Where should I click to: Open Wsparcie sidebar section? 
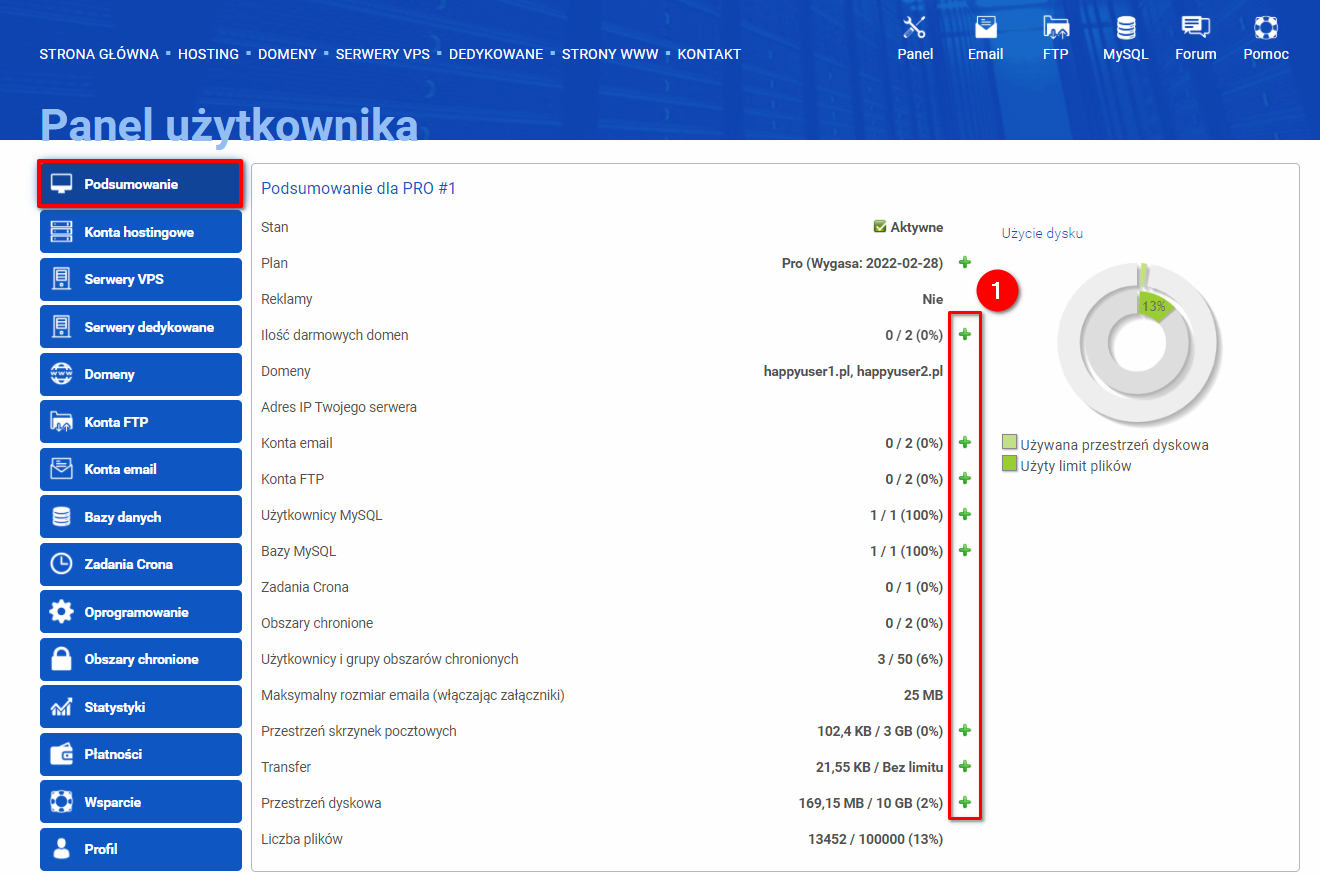pos(141,802)
